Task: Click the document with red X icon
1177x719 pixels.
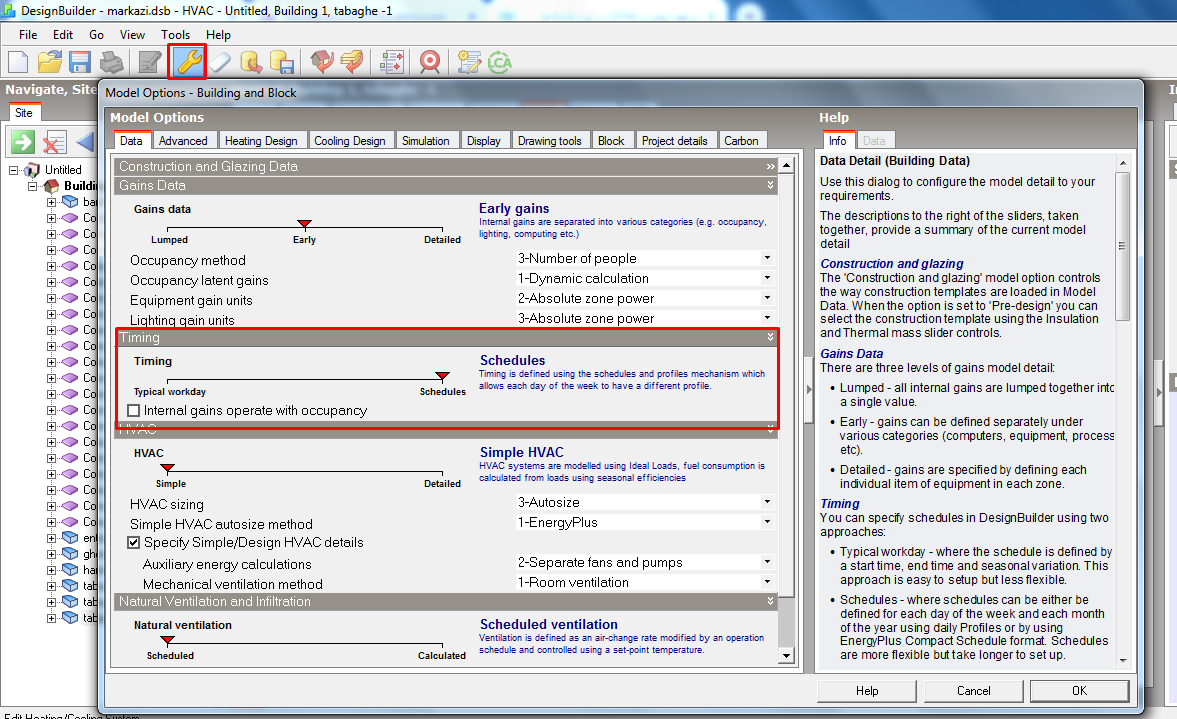Action: pyautogui.click(x=54, y=141)
